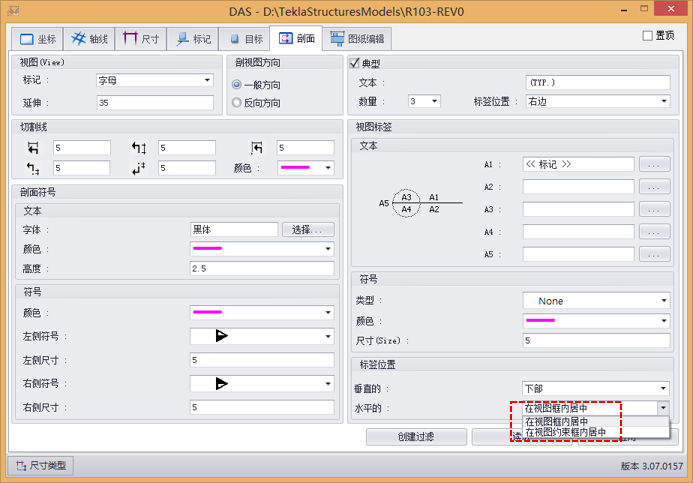
Task: Click the 延伸 input field with 35
Action: click(155, 103)
